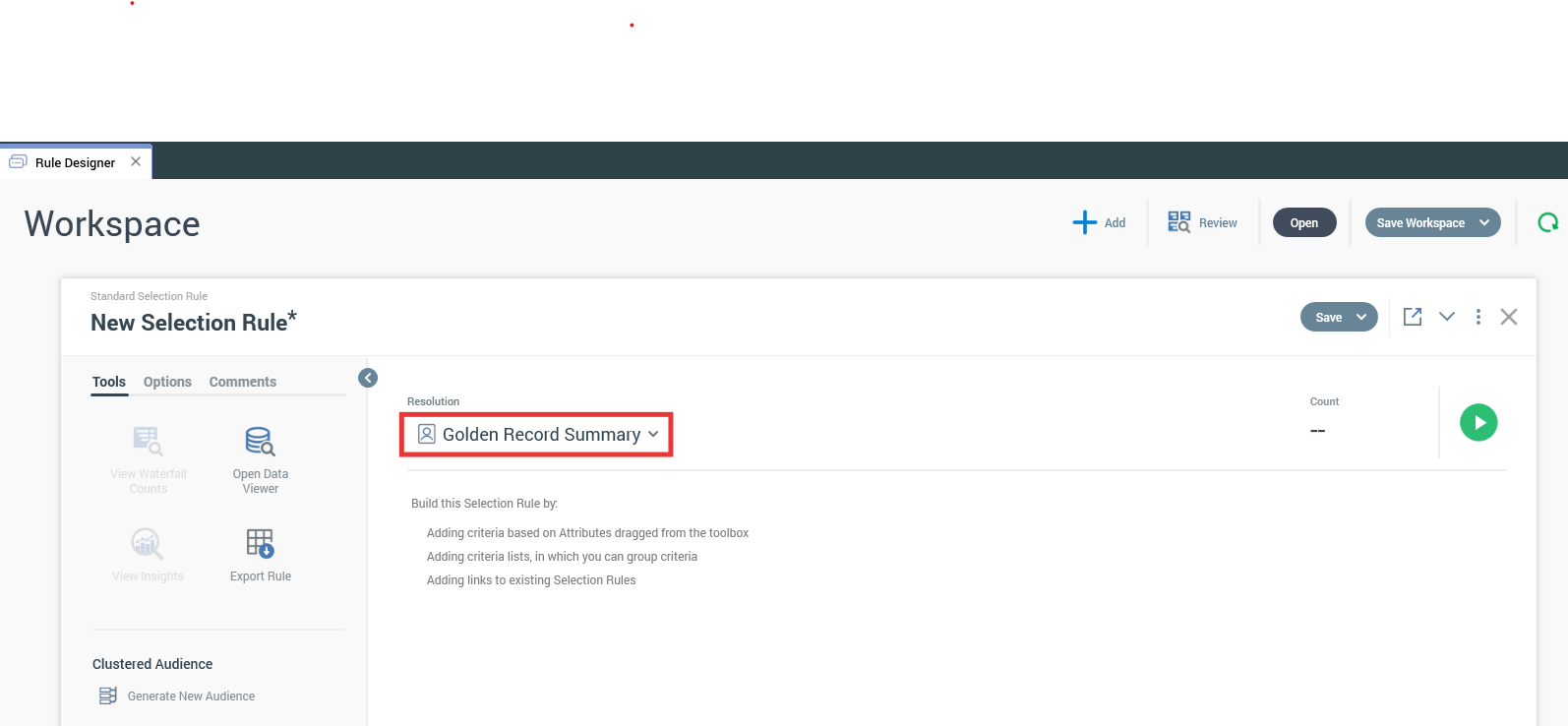Open Data Viewer tool
Screen dimensions: 1568x726
point(260,442)
